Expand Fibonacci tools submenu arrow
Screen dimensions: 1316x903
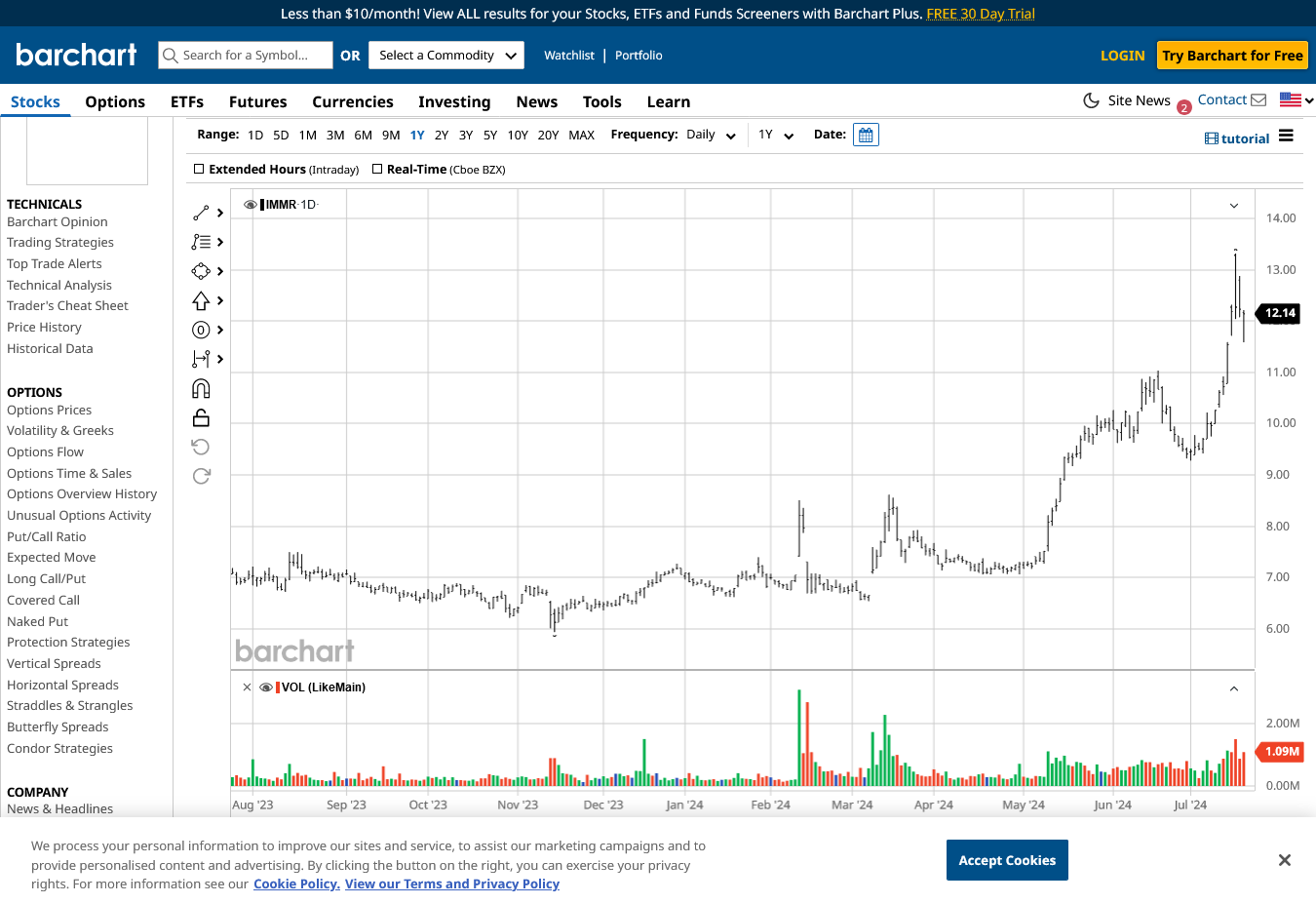[220, 242]
